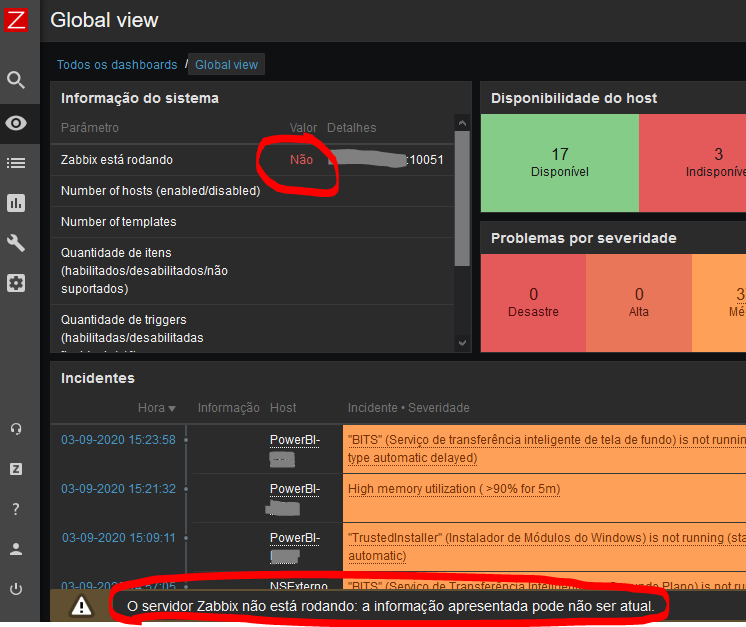Open the TrustedInstaller not running incident
This screenshot has width=746, height=627.
point(547,547)
